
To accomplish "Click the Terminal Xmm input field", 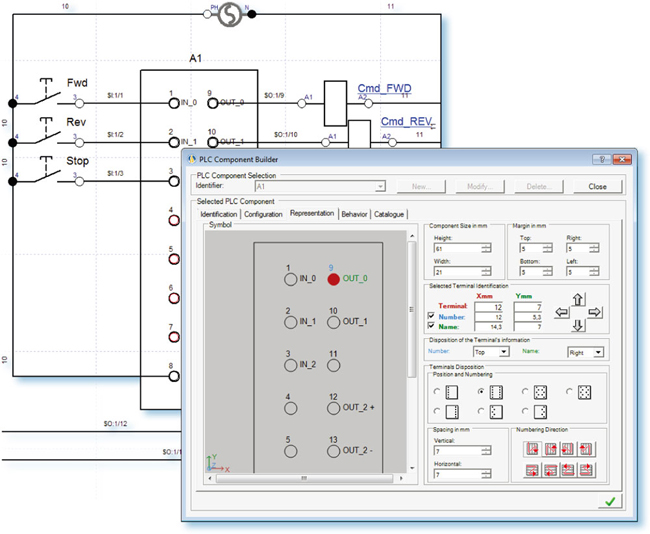I will click(488, 307).
